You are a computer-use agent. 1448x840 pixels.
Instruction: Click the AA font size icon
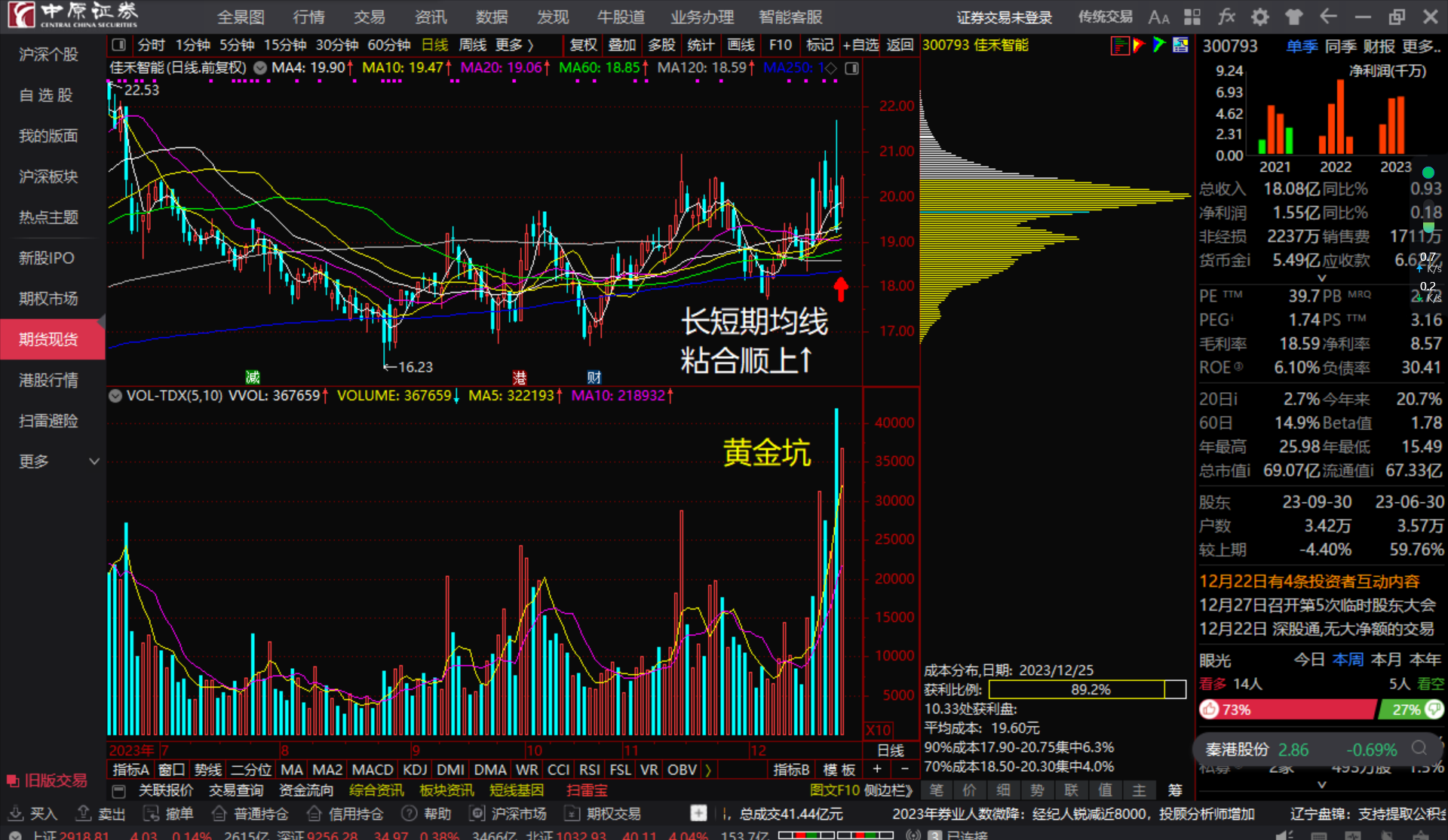pos(1158,16)
